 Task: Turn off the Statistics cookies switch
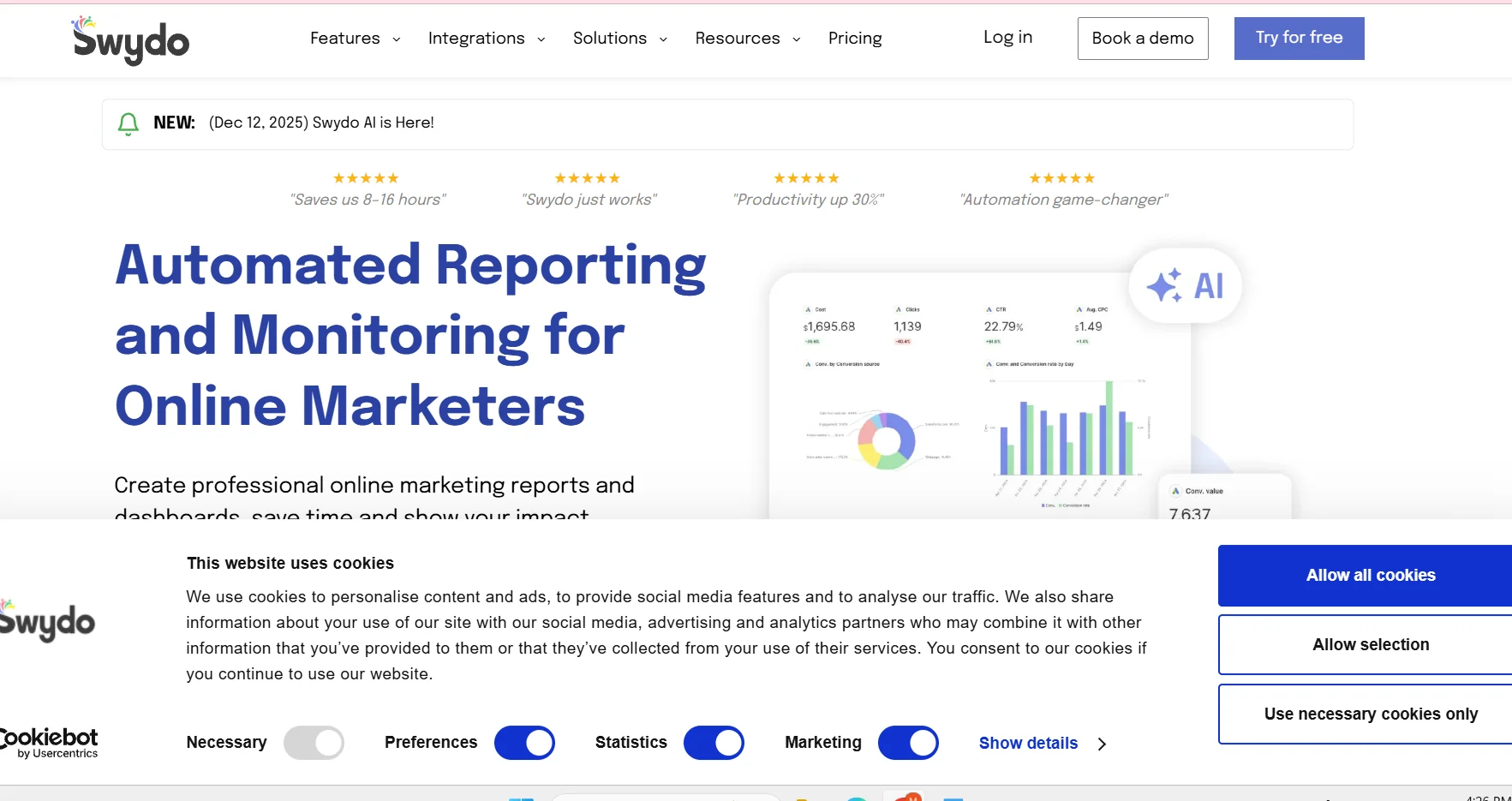[x=714, y=743]
